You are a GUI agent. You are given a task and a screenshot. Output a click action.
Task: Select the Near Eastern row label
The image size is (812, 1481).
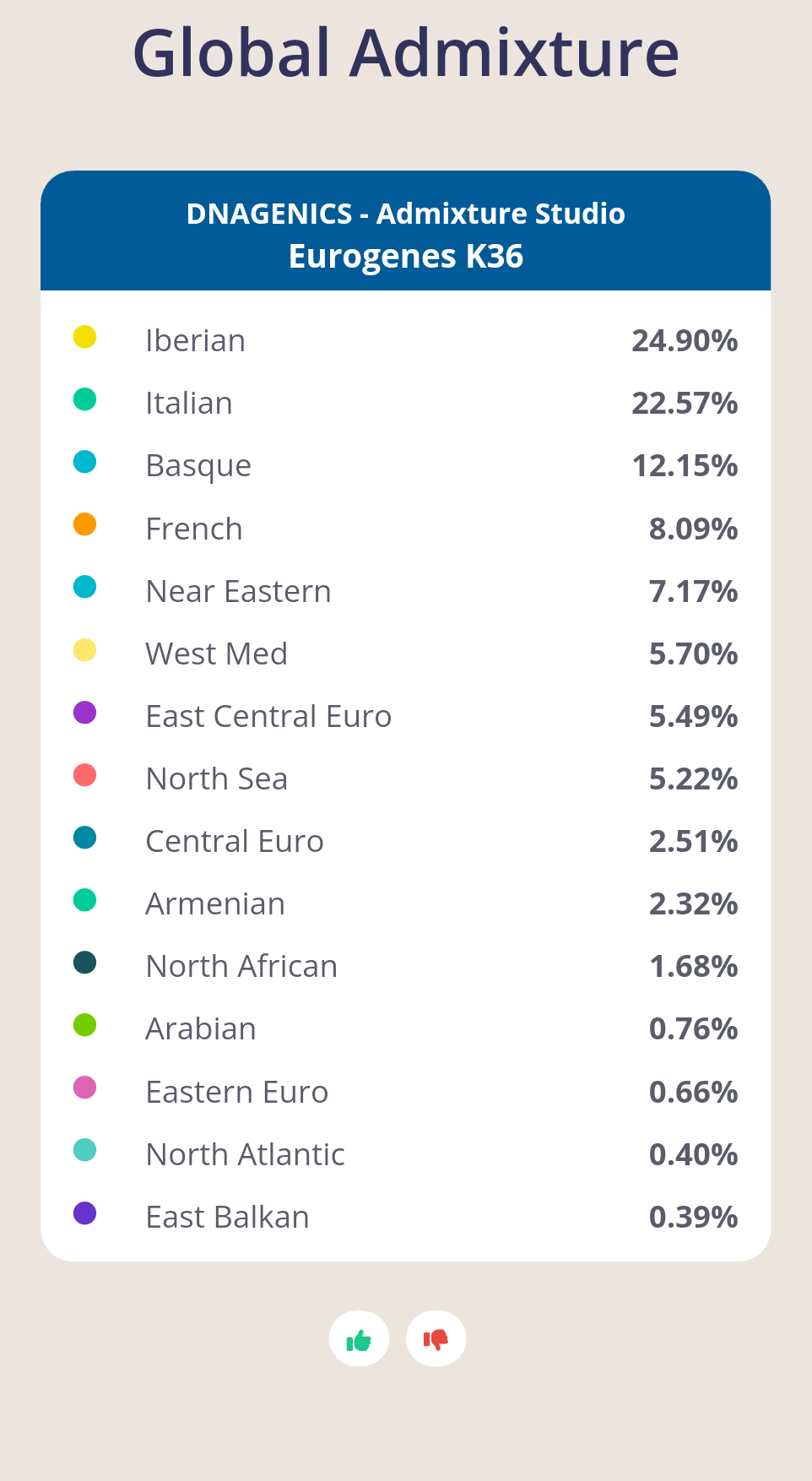[x=238, y=591]
